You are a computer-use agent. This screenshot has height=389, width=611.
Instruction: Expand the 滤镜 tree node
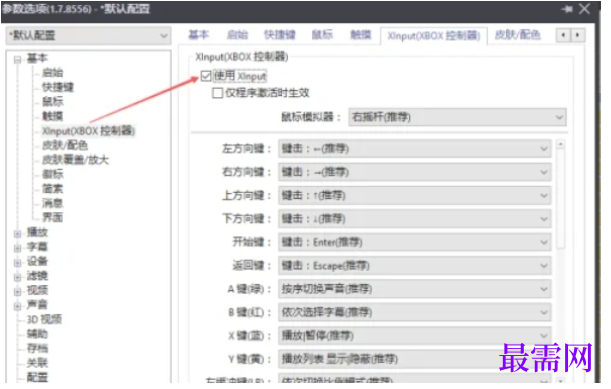tap(18, 277)
